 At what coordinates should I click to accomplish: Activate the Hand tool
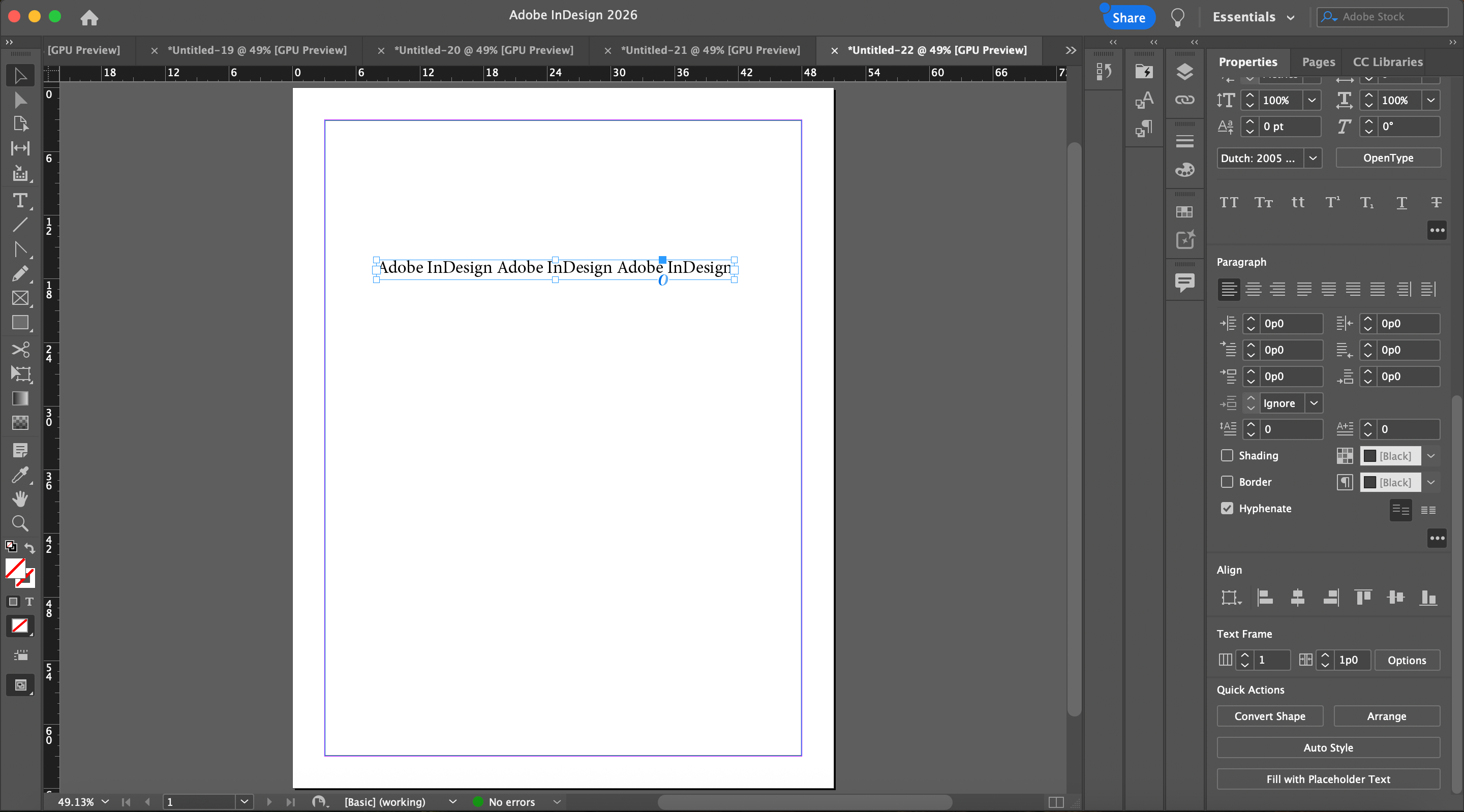tap(20, 499)
